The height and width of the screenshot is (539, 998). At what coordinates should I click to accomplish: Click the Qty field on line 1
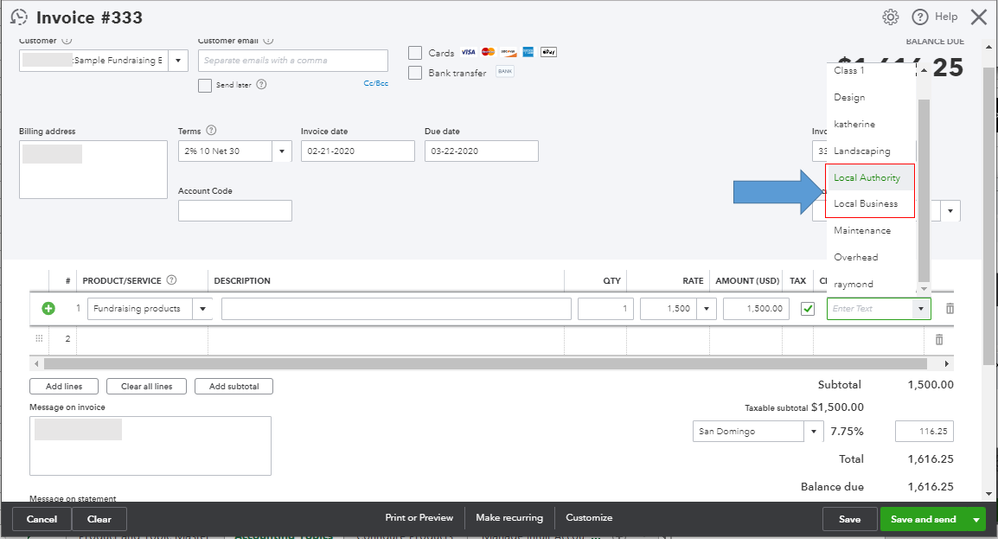tap(605, 309)
